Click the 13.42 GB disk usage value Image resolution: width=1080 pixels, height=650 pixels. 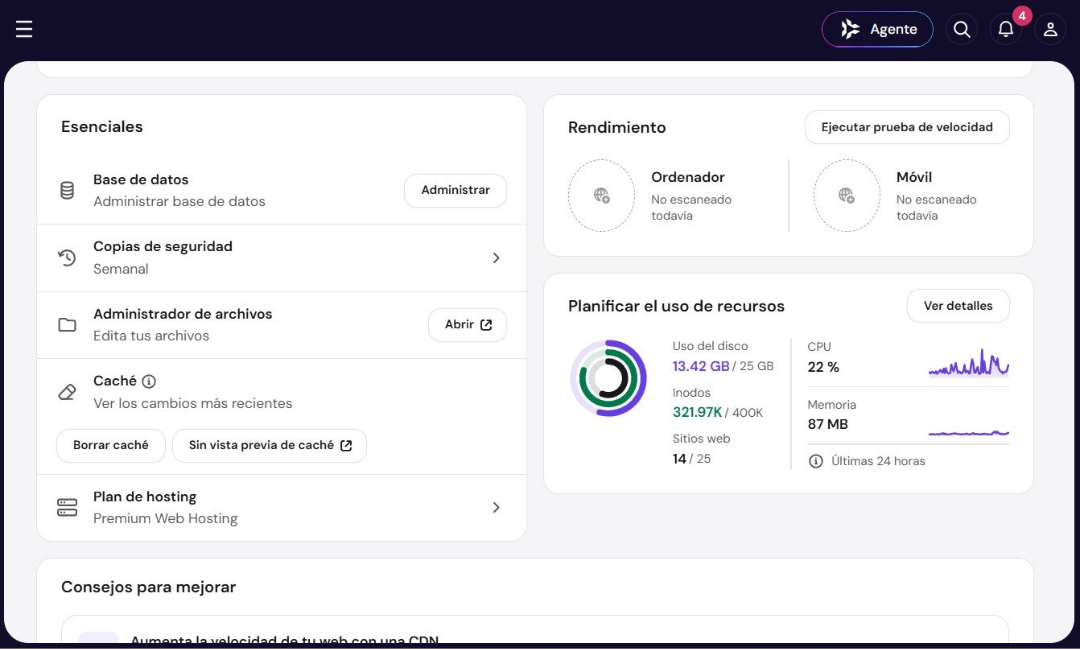[700, 366]
